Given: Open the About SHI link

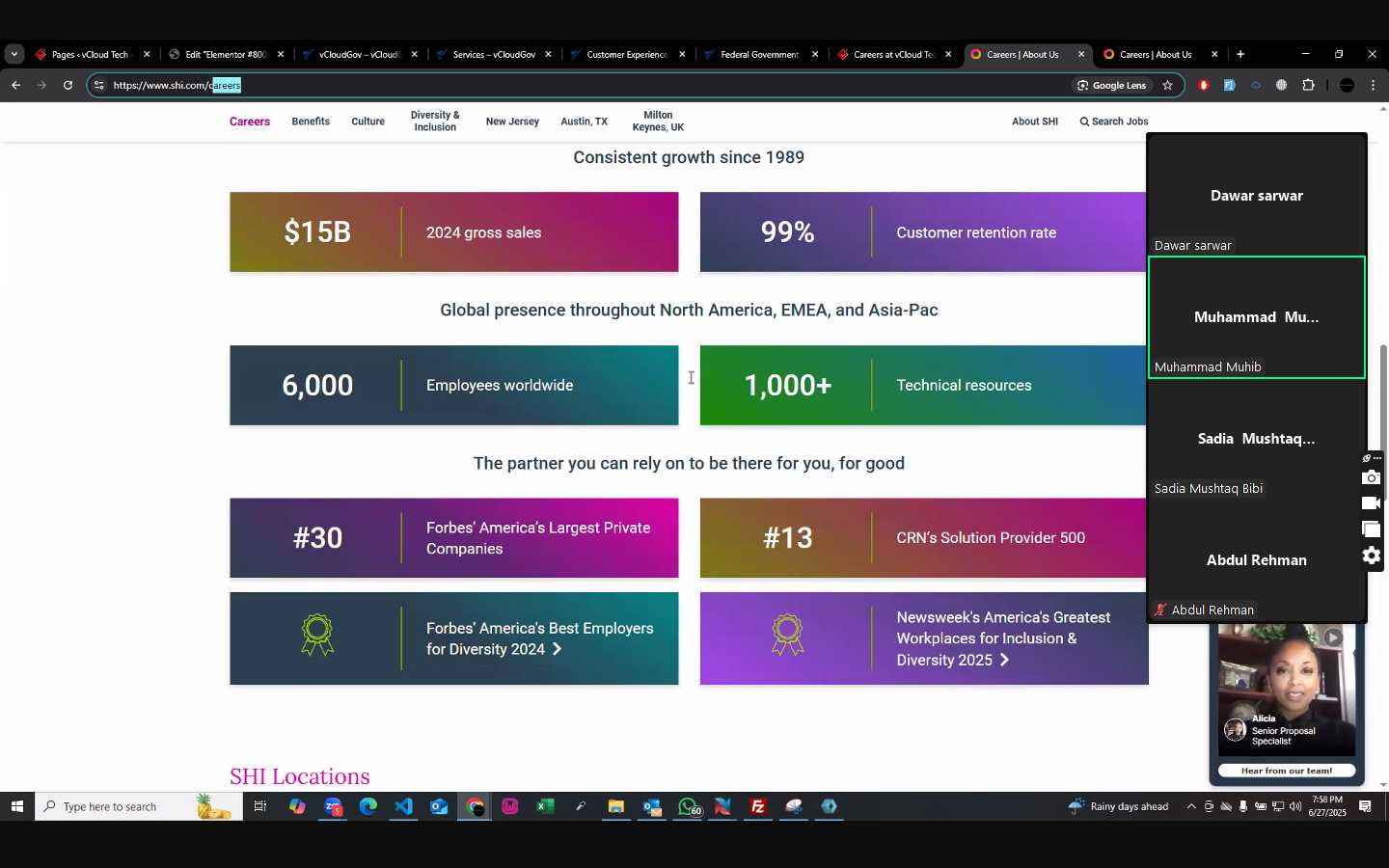Looking at the screenshot, I should (1035, 122).
